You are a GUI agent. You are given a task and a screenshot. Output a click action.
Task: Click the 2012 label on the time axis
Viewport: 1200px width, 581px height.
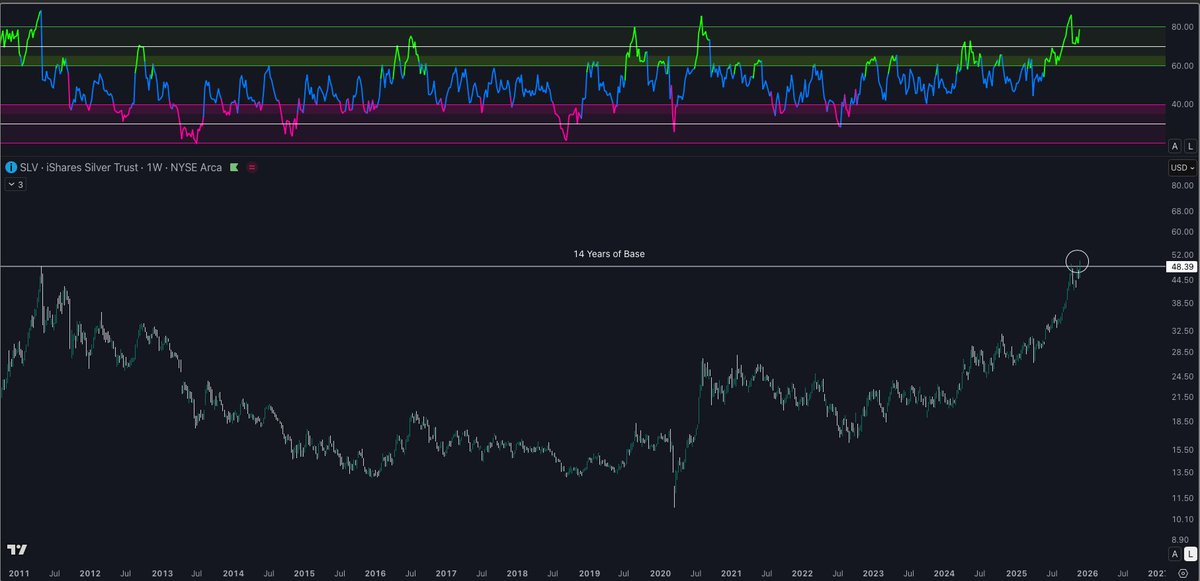(90, 572)
